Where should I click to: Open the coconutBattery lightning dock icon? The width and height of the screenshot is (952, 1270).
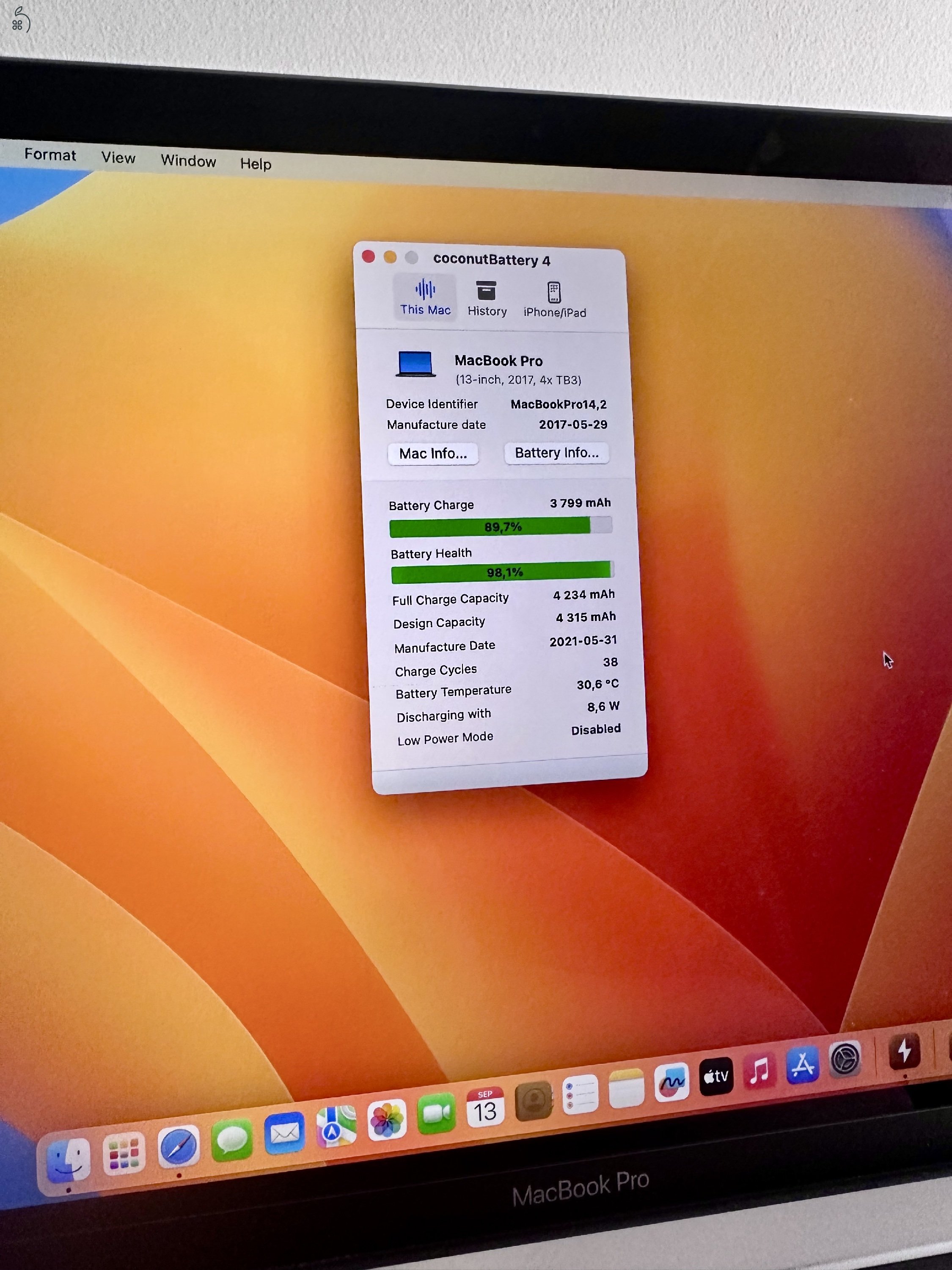point(904,1051)
